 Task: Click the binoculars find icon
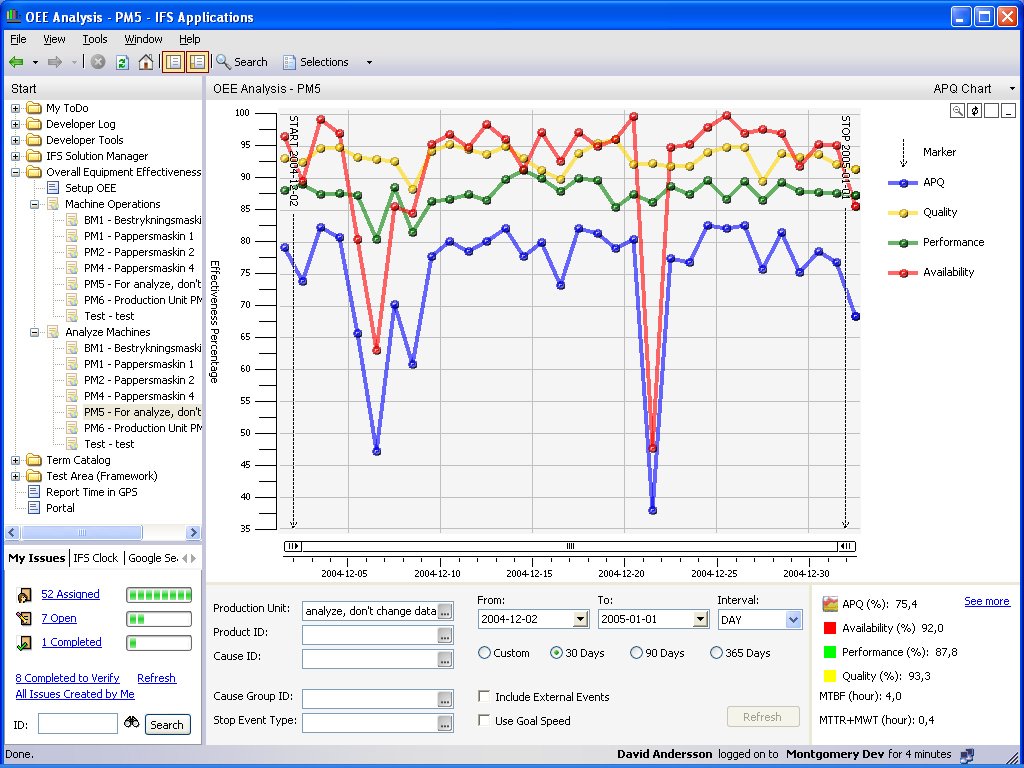(x=132, y=722)
